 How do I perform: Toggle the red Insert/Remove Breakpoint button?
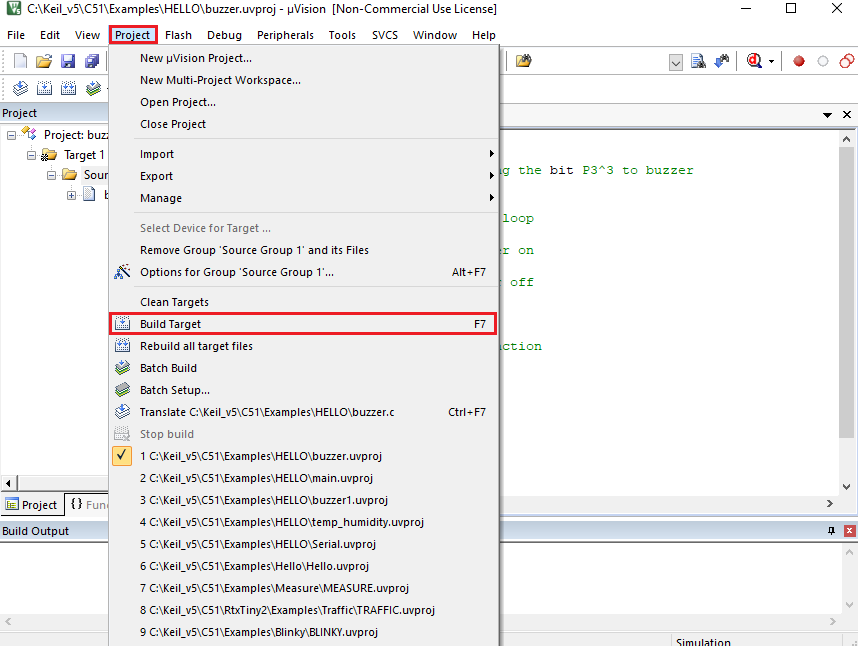point(799,61)
